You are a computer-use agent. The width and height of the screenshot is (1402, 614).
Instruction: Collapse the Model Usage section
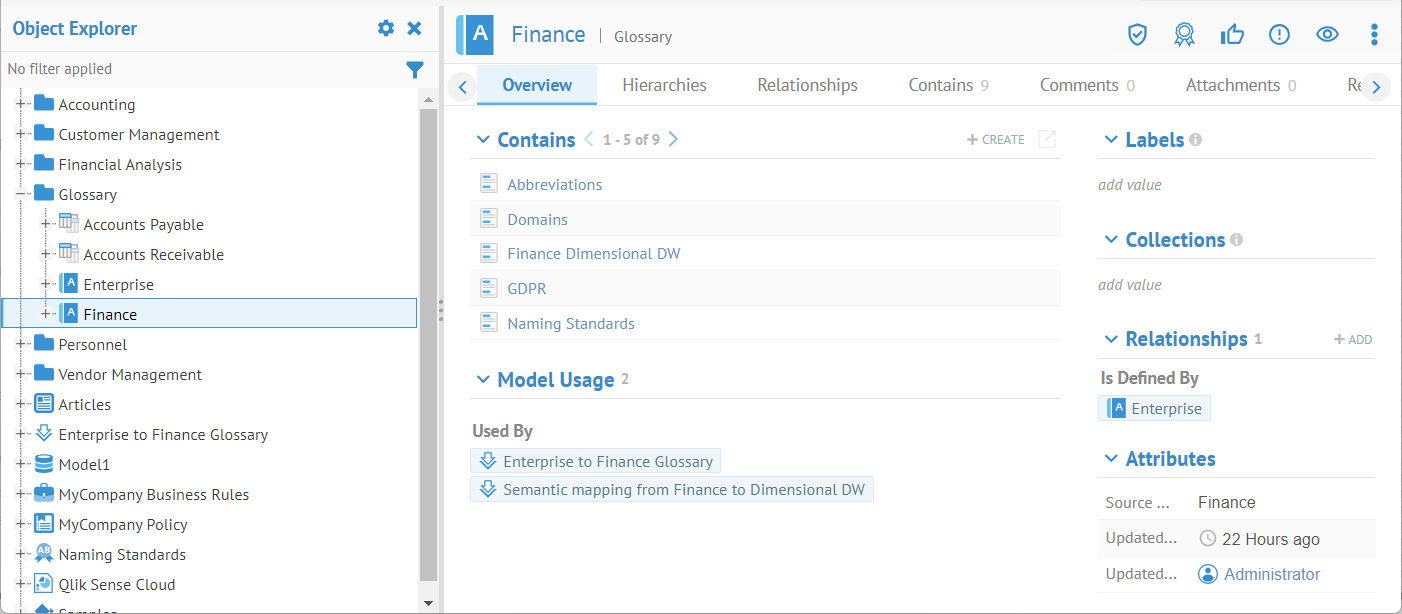tap(483, 380)
